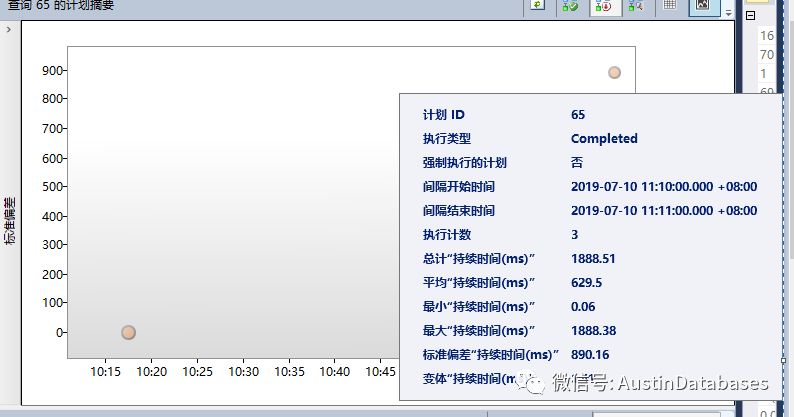Image resolution: width=794 pixels, height=417 pixels.
Task: Click the 10:45 time label on the axis
Action: 380,372
